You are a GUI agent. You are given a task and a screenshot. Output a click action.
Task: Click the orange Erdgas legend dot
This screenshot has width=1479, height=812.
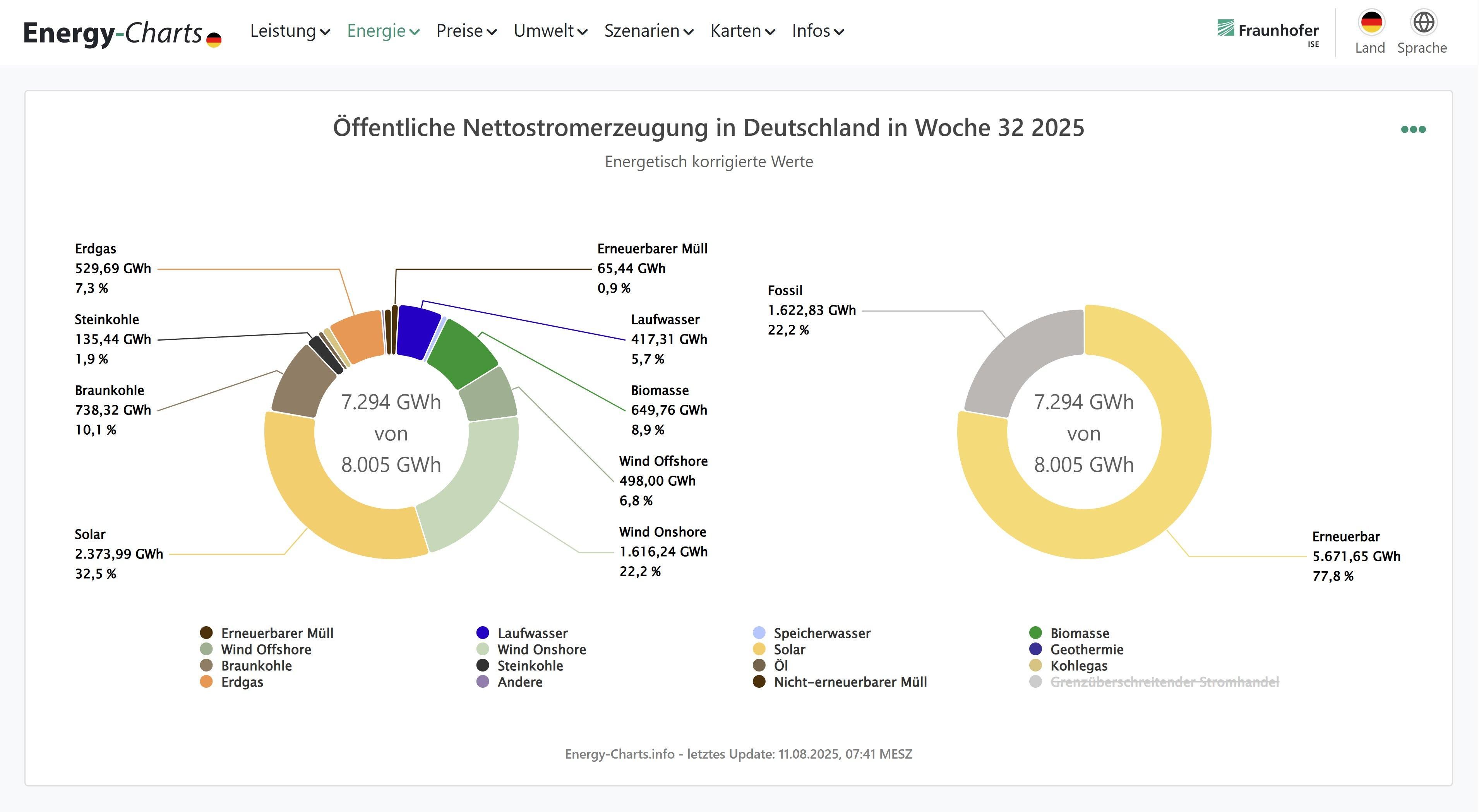coord(206,682)
